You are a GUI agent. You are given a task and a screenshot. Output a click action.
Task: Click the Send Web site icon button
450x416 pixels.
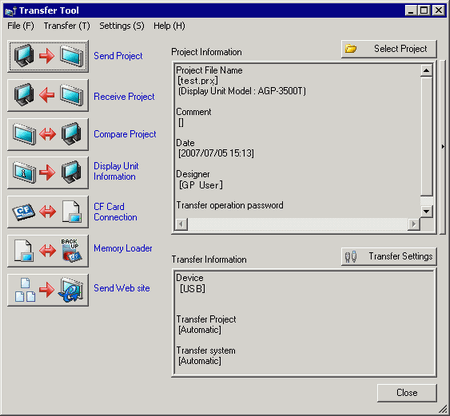point(48,290)
